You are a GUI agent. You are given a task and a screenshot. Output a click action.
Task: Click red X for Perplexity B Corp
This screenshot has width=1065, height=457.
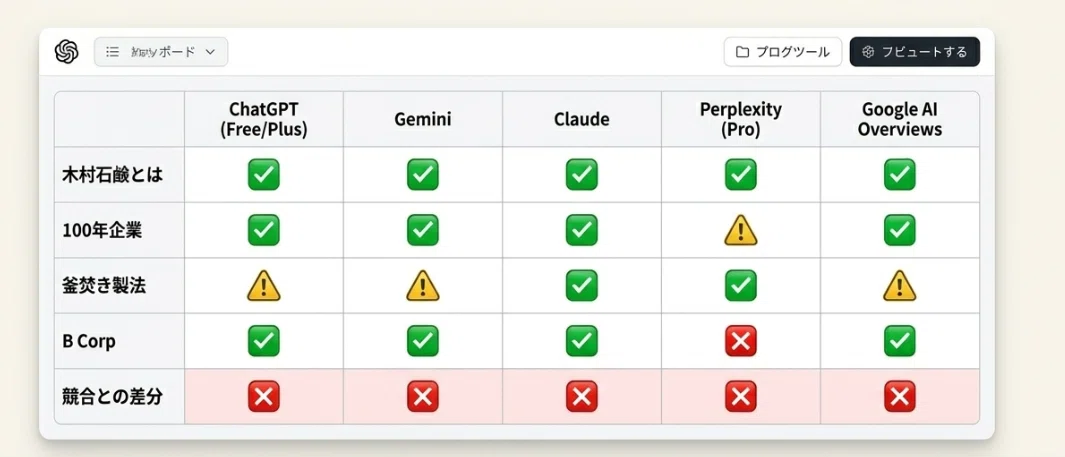click(740, 341)
